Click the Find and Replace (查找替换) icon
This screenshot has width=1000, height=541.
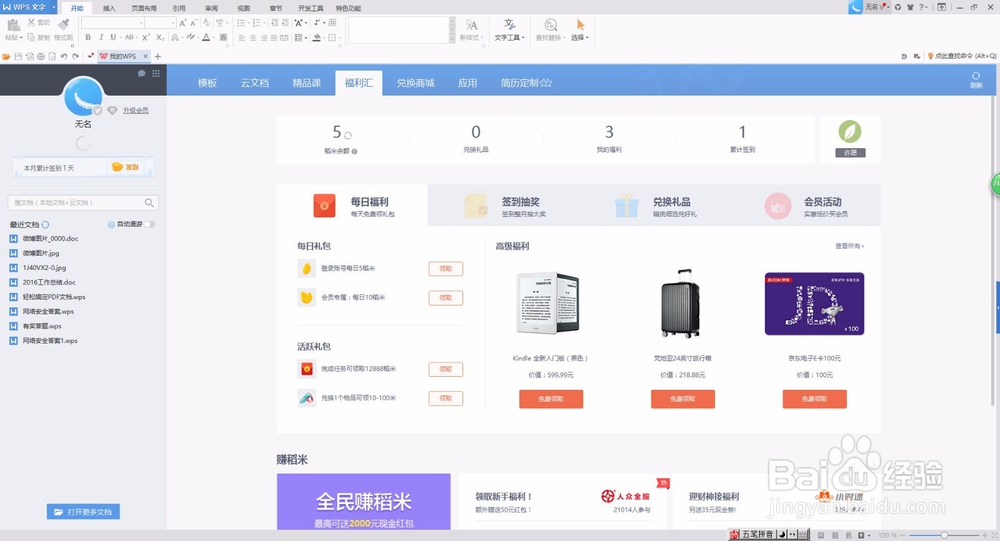pyautogui.click(x=550, y=24)
